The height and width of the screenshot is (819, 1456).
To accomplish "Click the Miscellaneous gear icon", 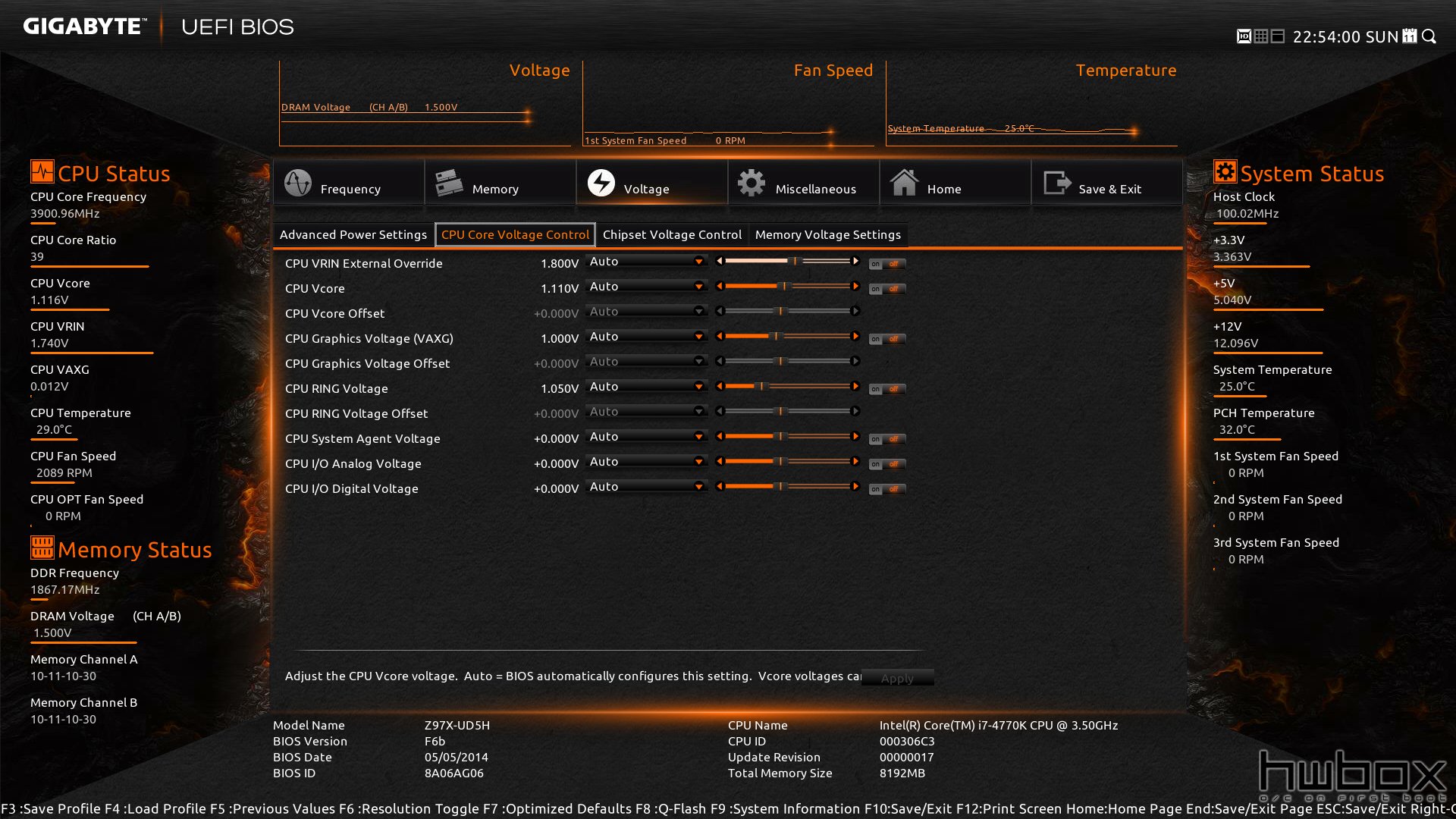I will tap(752, 183).
